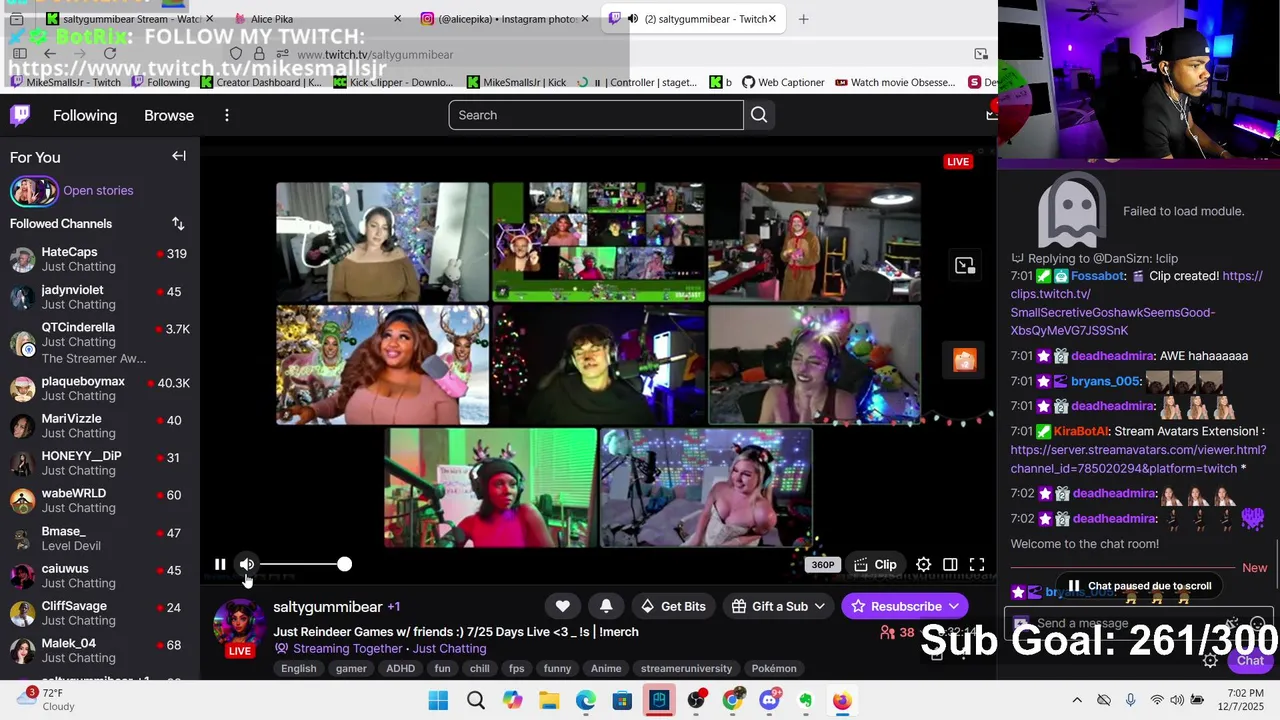Open Resubscribe dropdown

pyautogui.click(x=905, y=606)
